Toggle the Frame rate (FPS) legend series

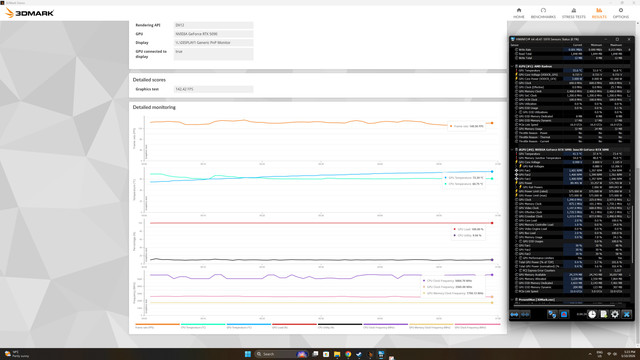coord(158,326)
